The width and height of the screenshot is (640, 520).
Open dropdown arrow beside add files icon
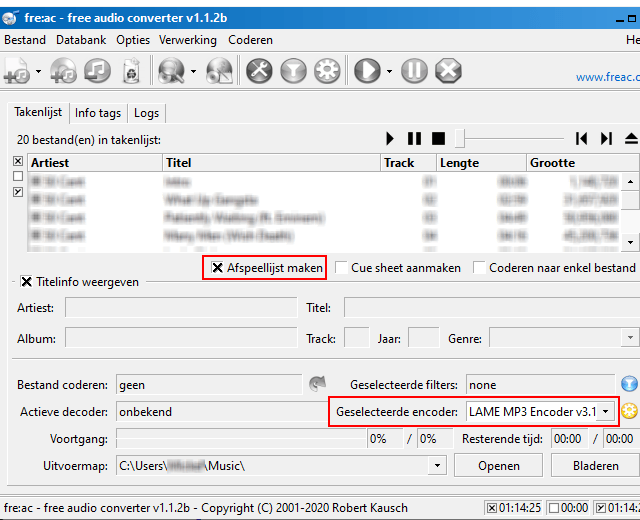(38, 71)
